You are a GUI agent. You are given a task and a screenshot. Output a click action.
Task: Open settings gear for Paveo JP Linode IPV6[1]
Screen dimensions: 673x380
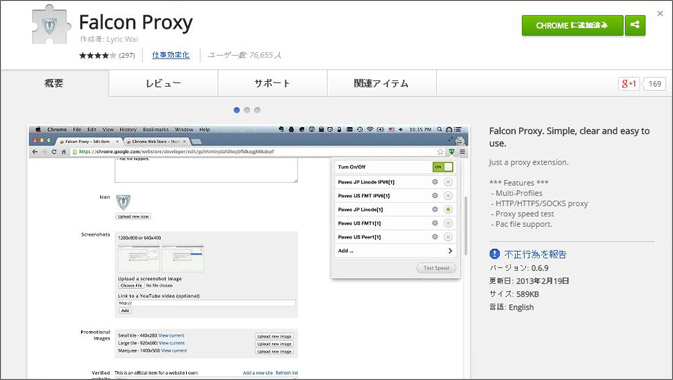[x=435, y=182]
